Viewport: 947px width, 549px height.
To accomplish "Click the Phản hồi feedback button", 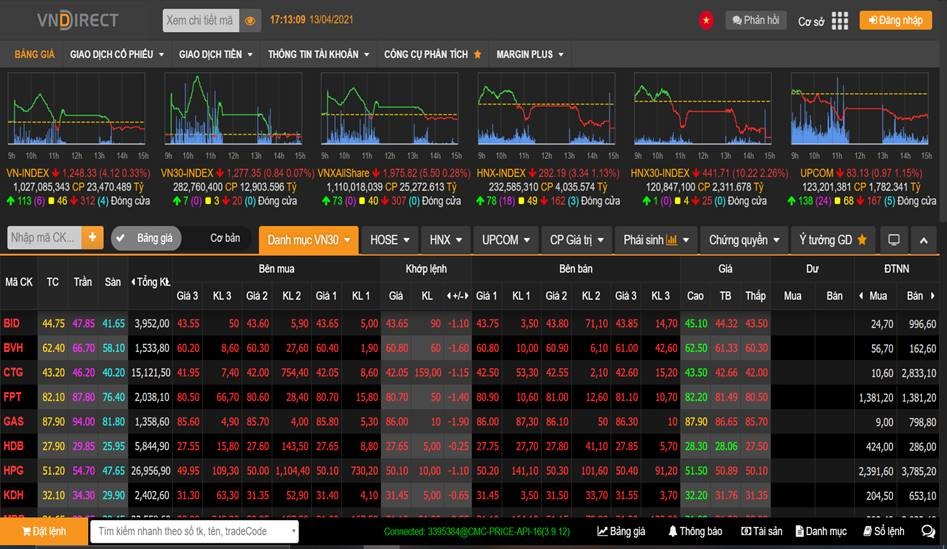I will [756, 21].
